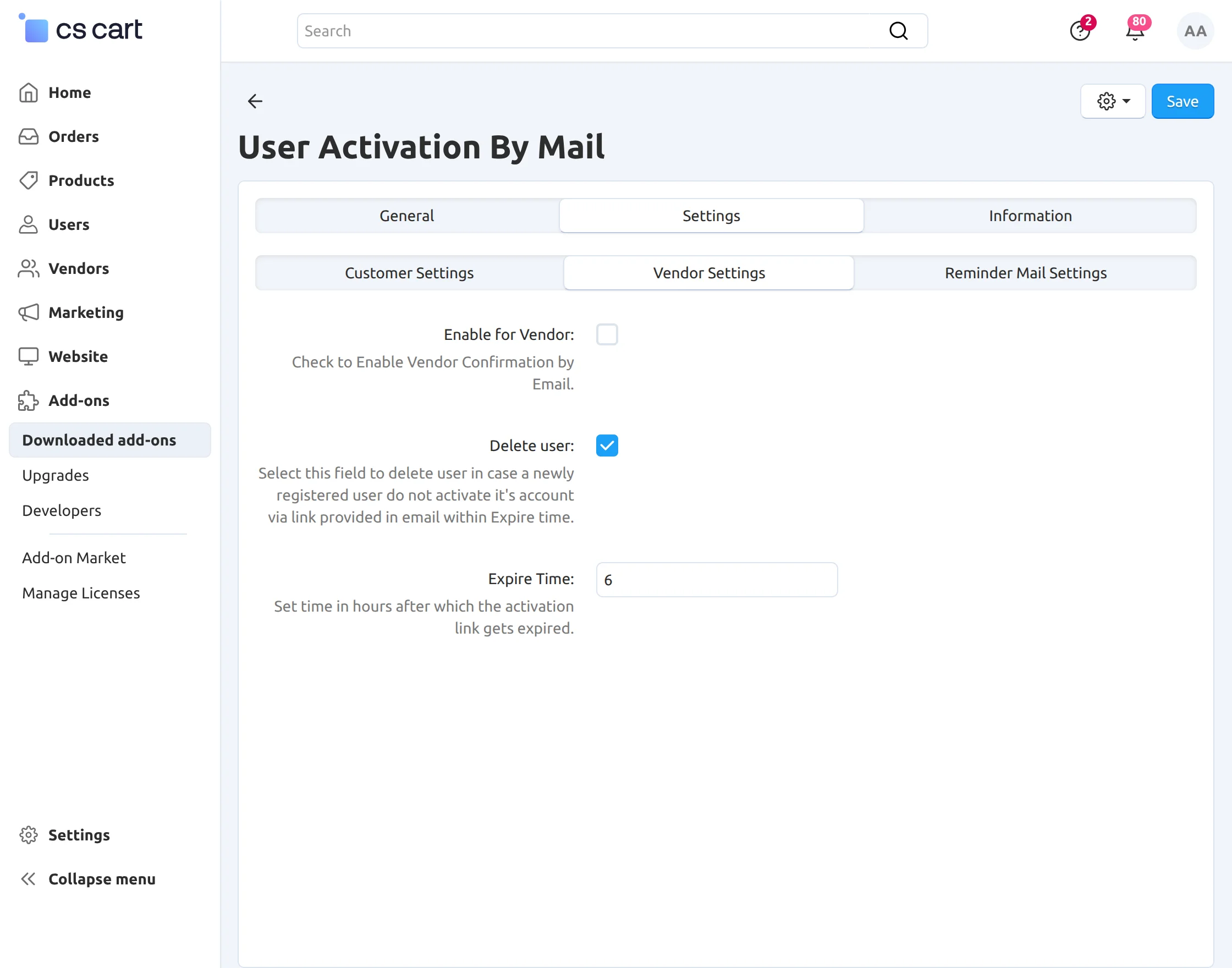This screenshot has height=968, width=1232.
Task: Navigate to Vendors menu label
Action: (79, 268)
